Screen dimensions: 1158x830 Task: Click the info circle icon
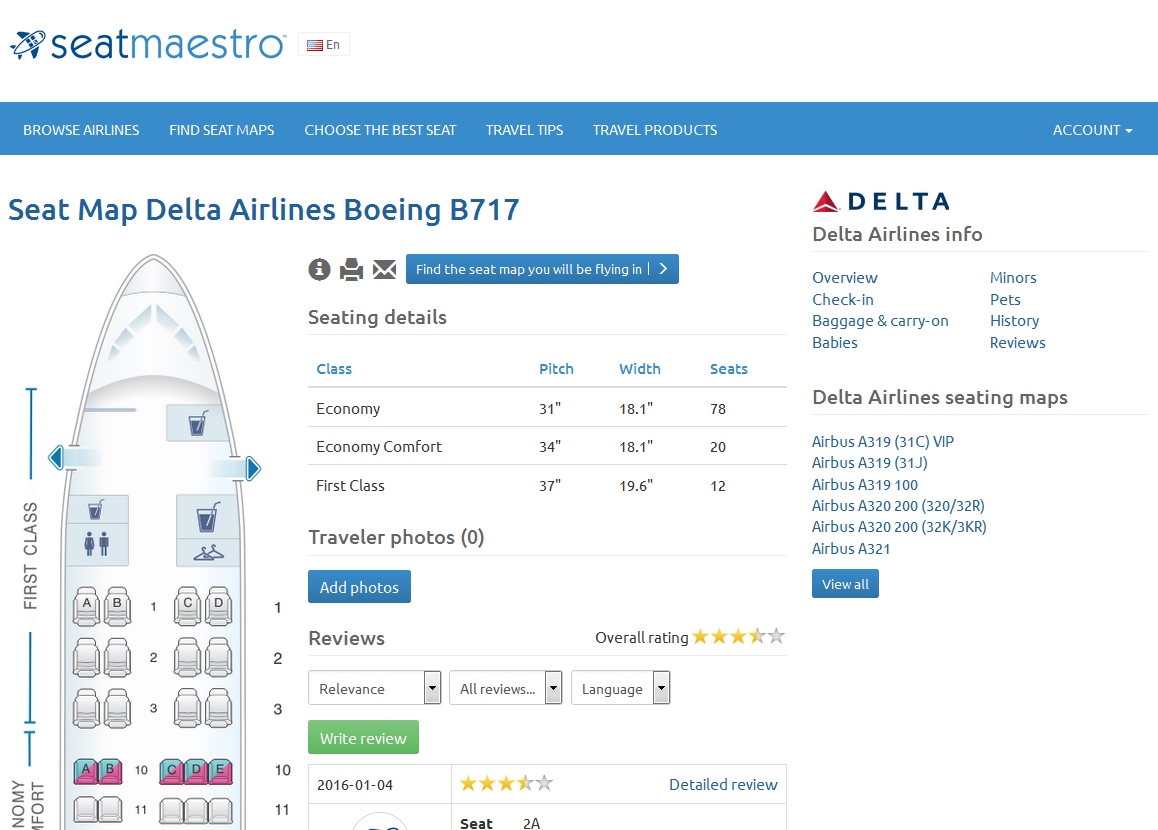pyautogui.click(x=319, y=269)
